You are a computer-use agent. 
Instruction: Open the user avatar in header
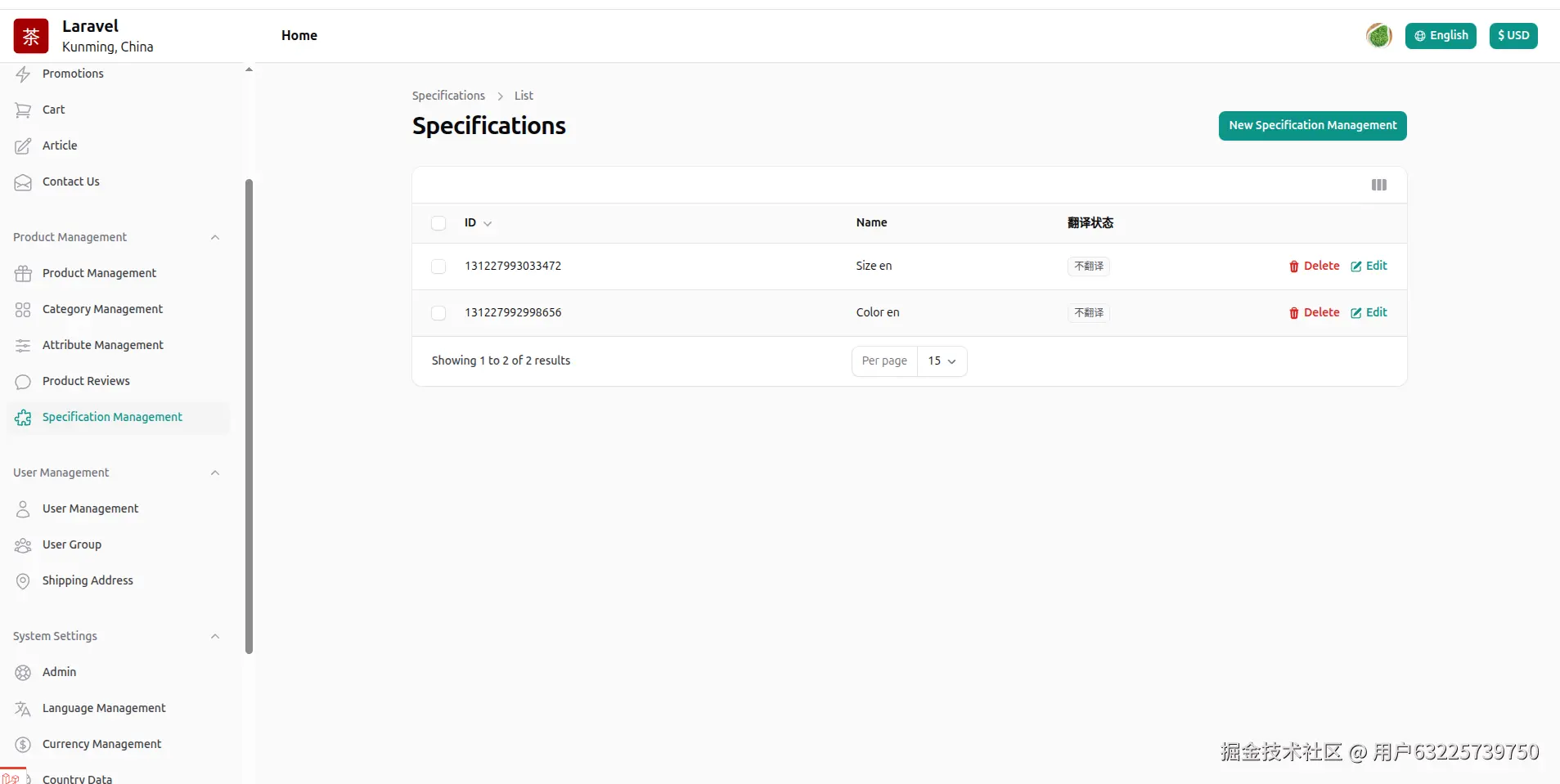[1378, 35]
